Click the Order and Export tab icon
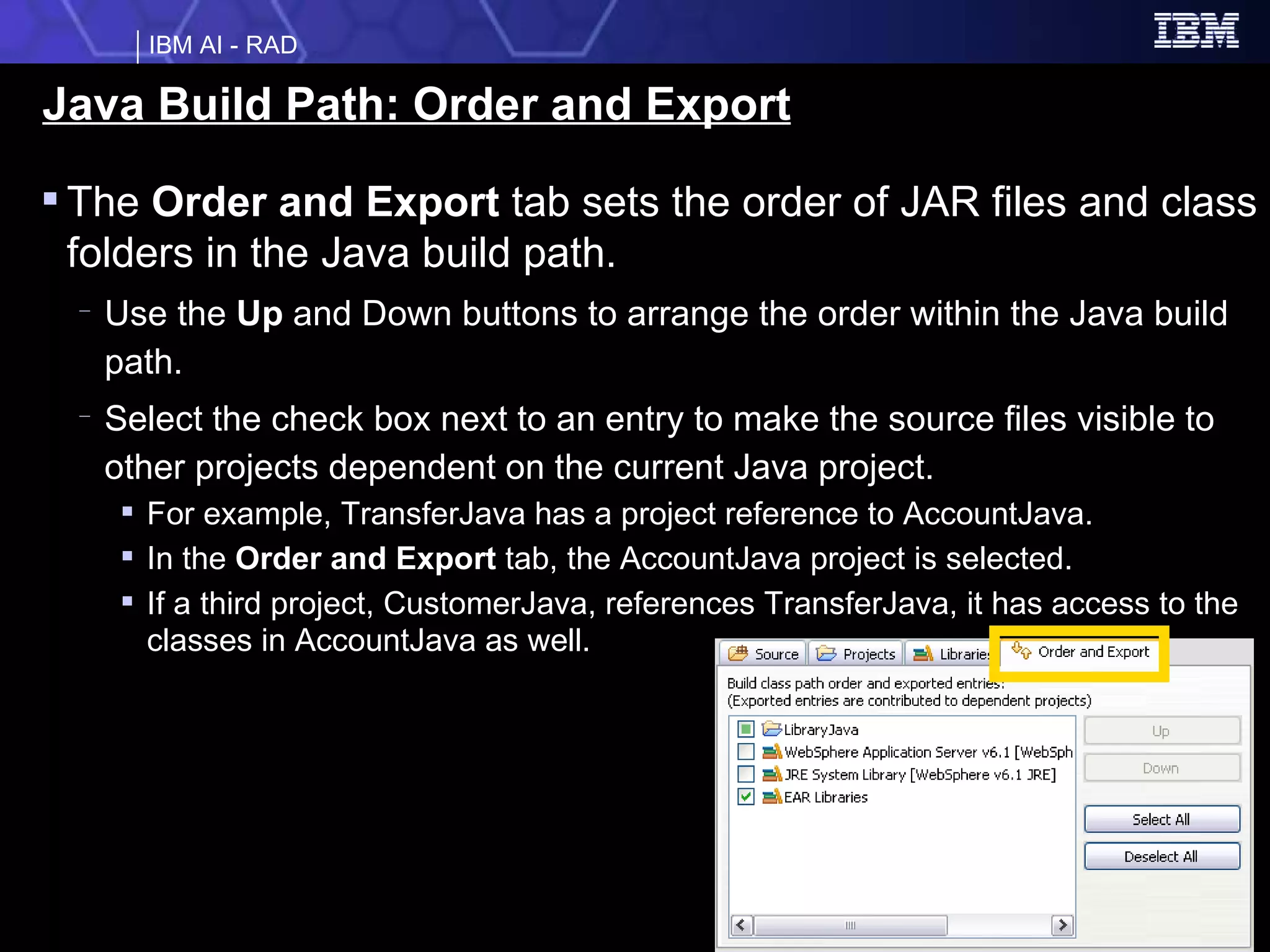The height and width of the screenshot is (952, 1270). tap(1021, 651)
